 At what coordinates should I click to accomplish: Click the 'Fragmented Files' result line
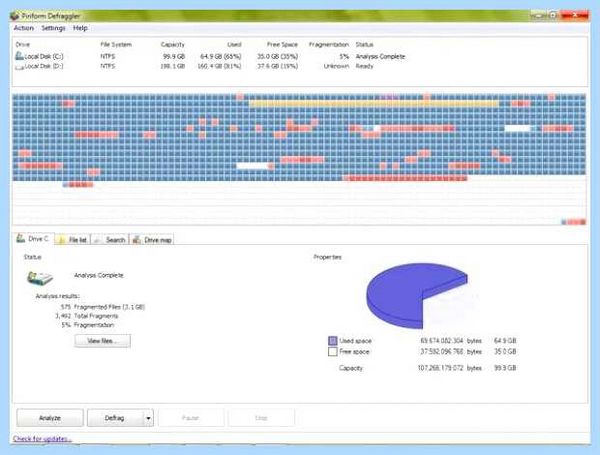pos(103,307)
